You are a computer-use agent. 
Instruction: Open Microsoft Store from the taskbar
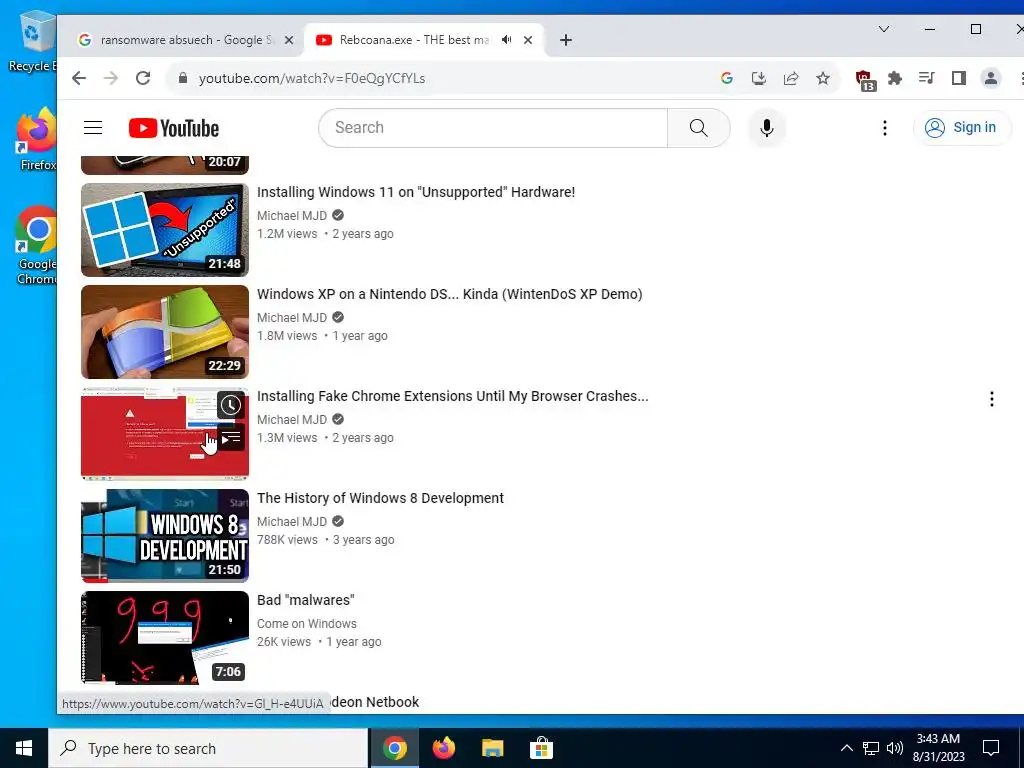pyautogui.click(x=541, y=748)
